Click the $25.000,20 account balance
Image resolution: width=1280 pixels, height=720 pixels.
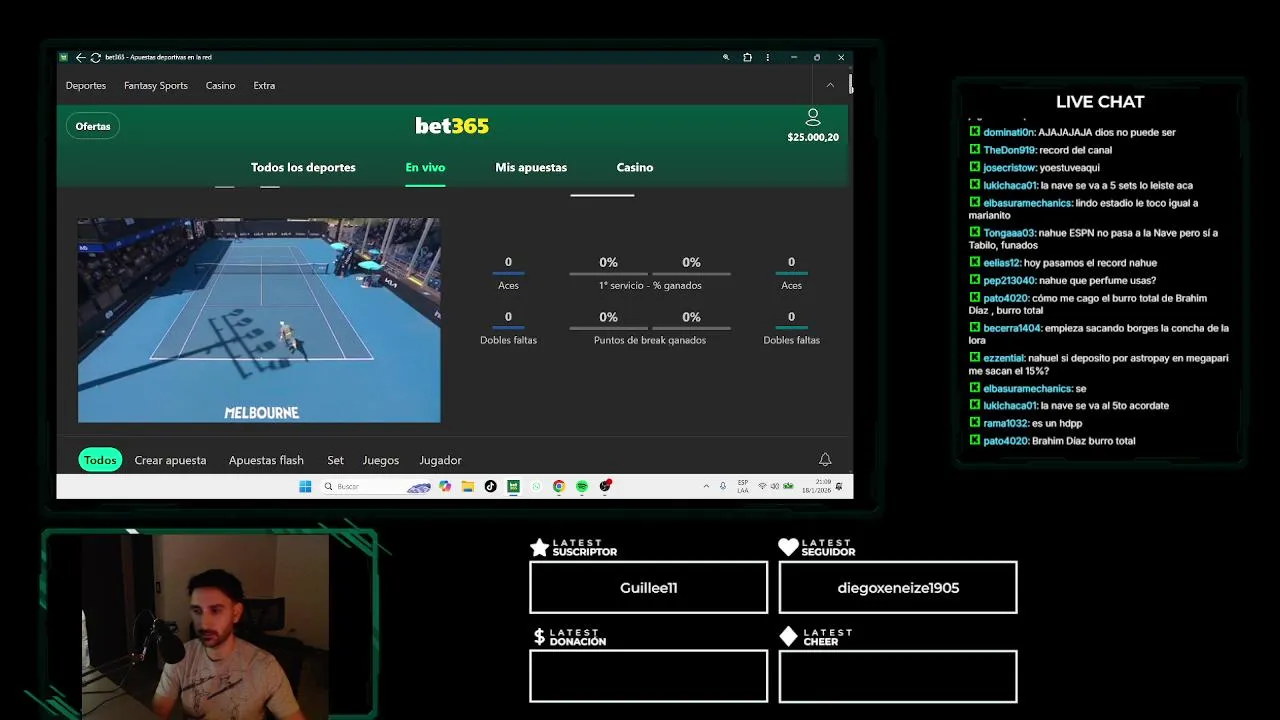pos(813,137)
